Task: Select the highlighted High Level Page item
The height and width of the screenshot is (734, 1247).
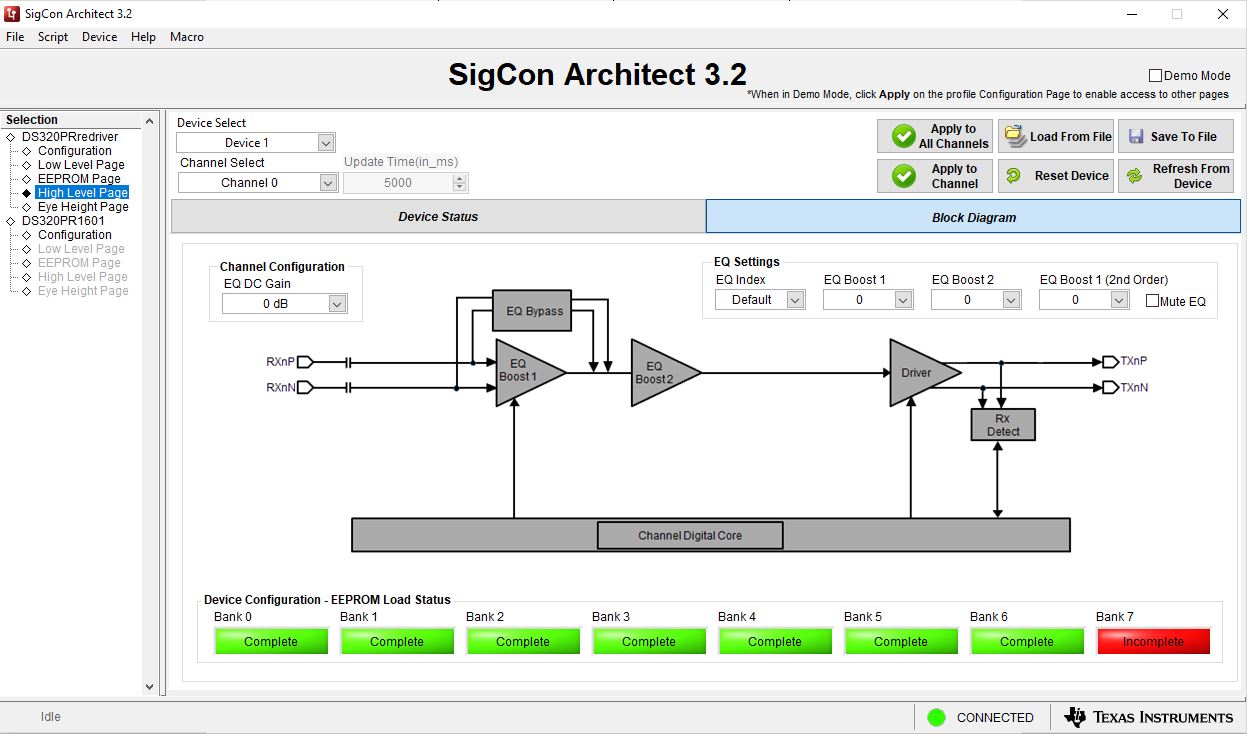Action: [x=82, y=193]
